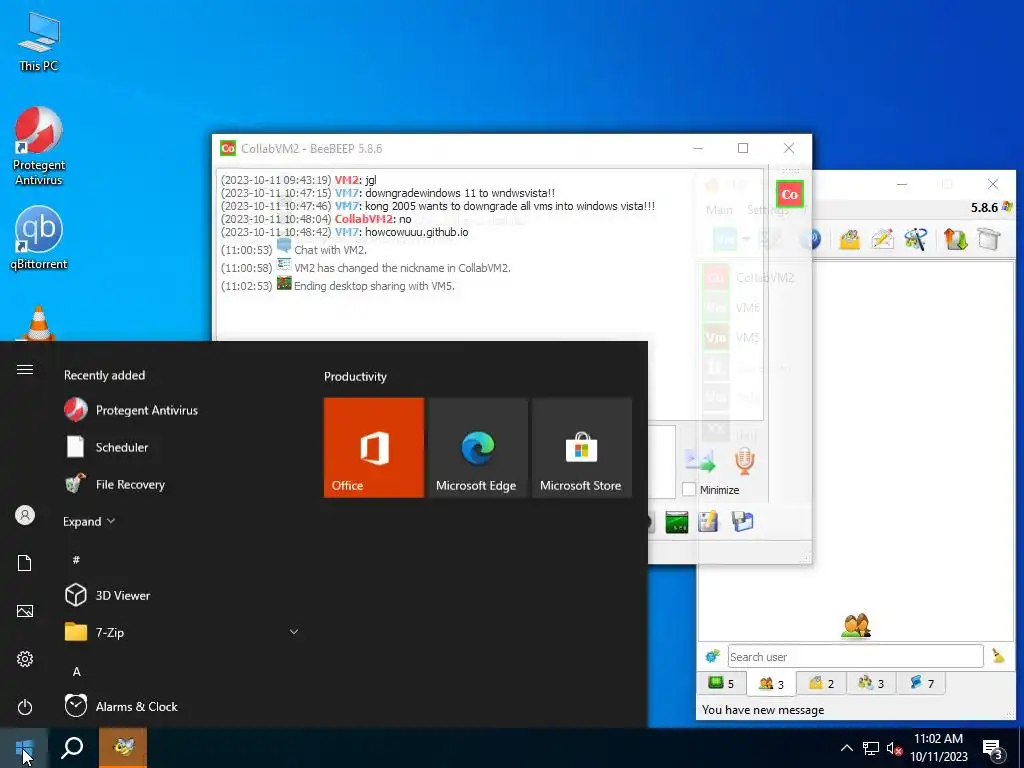Screen dimensions: 1024x768
Task: Tick the Minimize checkbox in chat window
Action: coord(689,489)
